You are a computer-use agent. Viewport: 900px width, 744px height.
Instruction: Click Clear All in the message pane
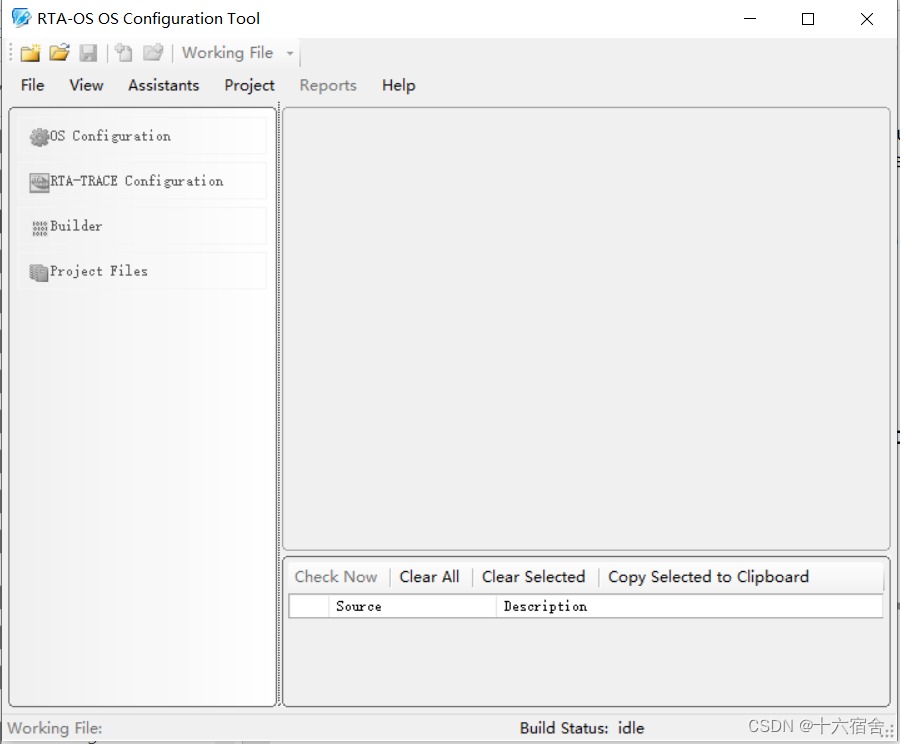[429, 576]
